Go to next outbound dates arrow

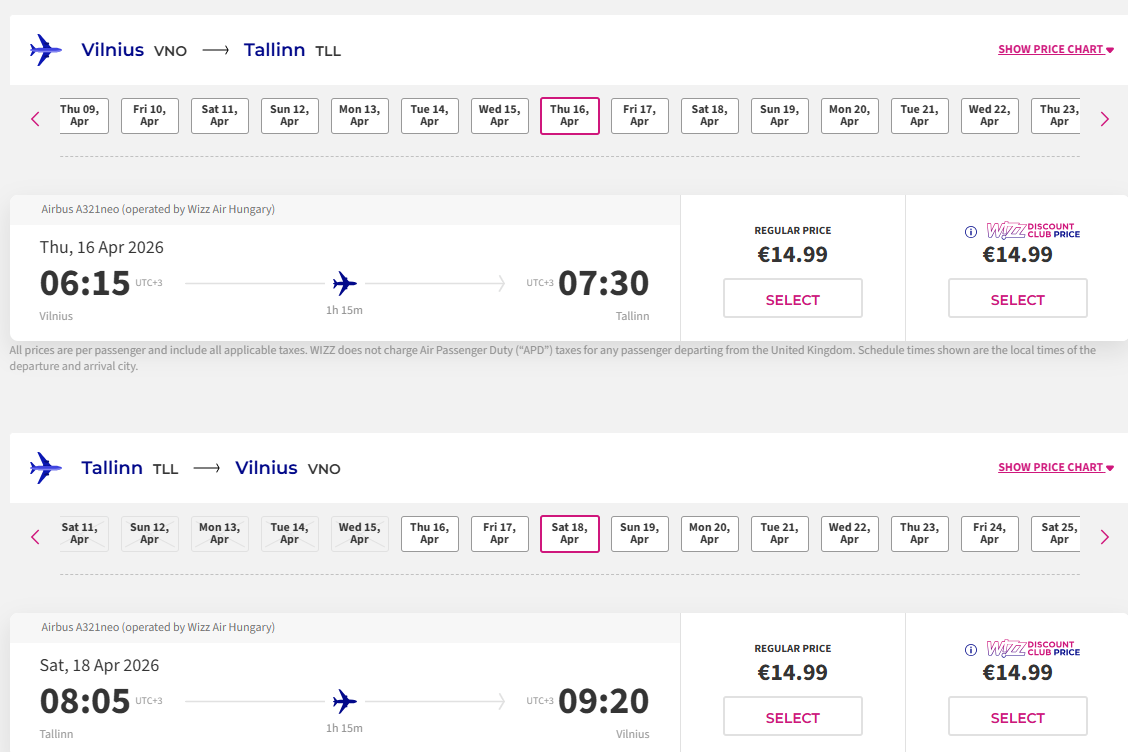[x=1104, y=119]
